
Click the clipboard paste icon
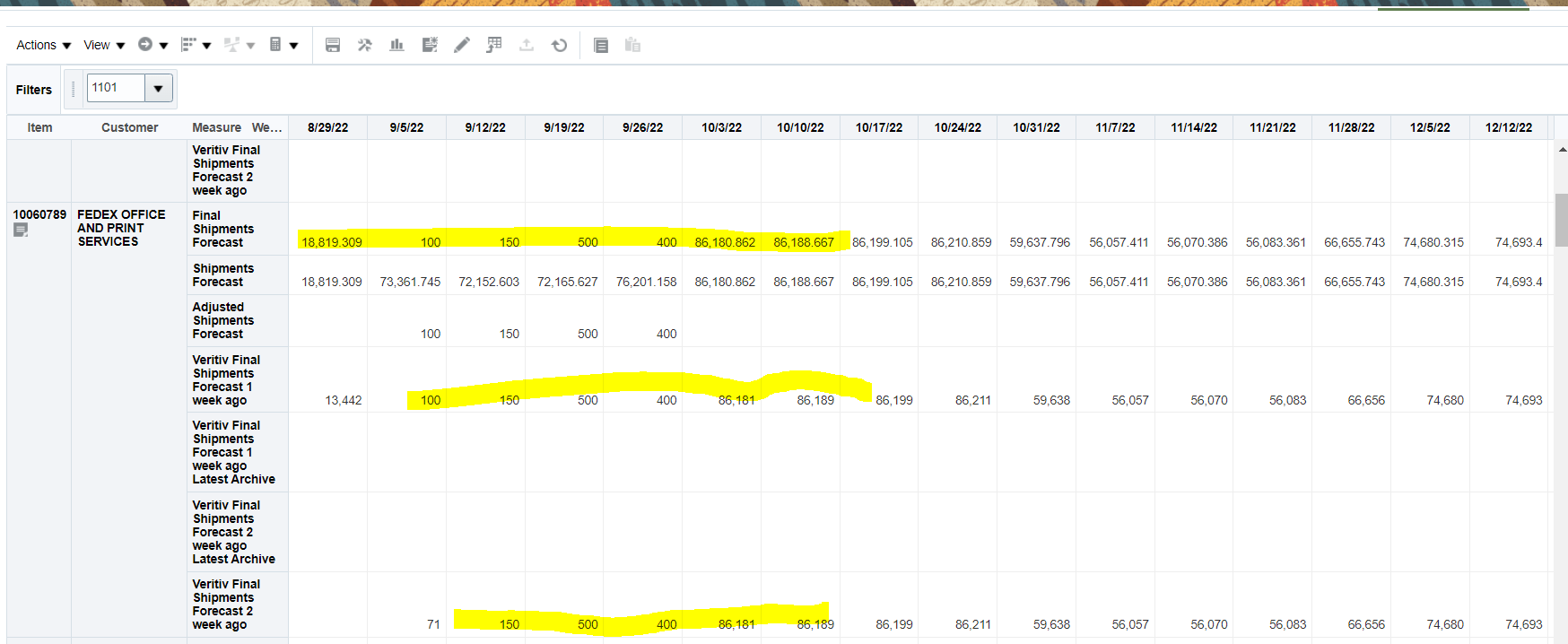[x=632, y=45]
